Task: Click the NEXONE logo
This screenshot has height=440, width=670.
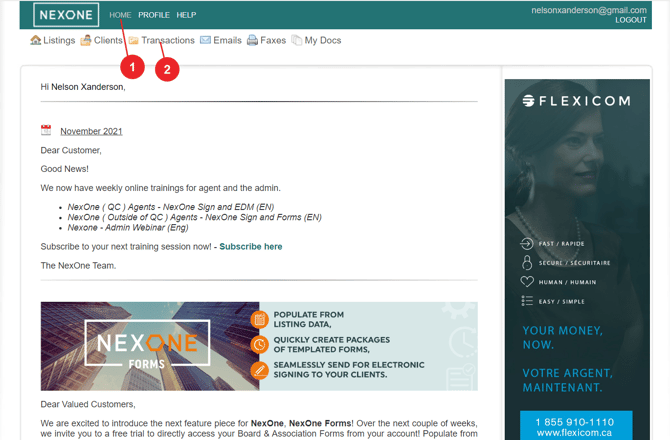Action: 66,15
